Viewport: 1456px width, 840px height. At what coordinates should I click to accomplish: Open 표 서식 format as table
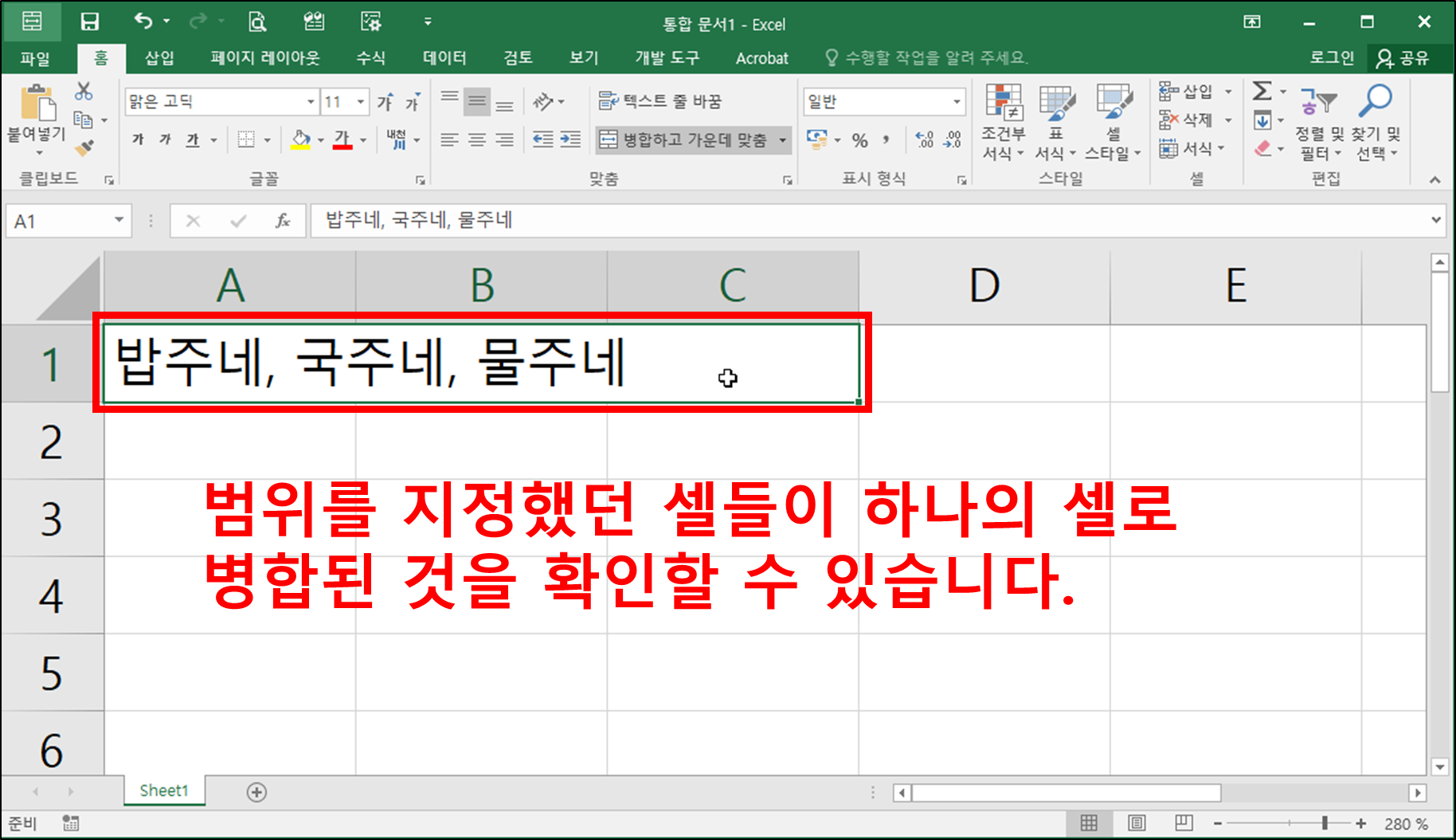[1056, 122]
